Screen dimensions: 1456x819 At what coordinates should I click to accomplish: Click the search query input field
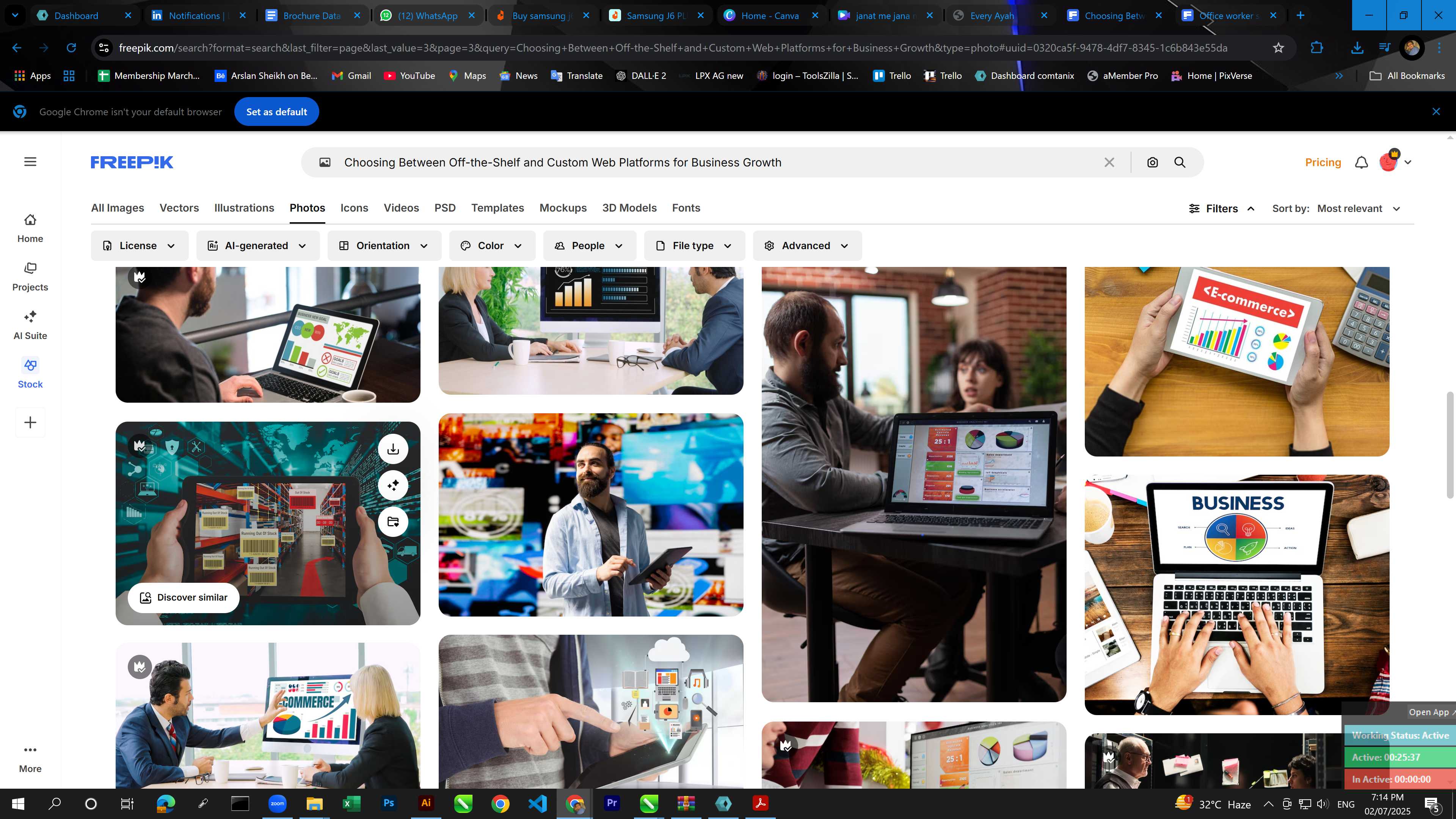click(718, 162)
